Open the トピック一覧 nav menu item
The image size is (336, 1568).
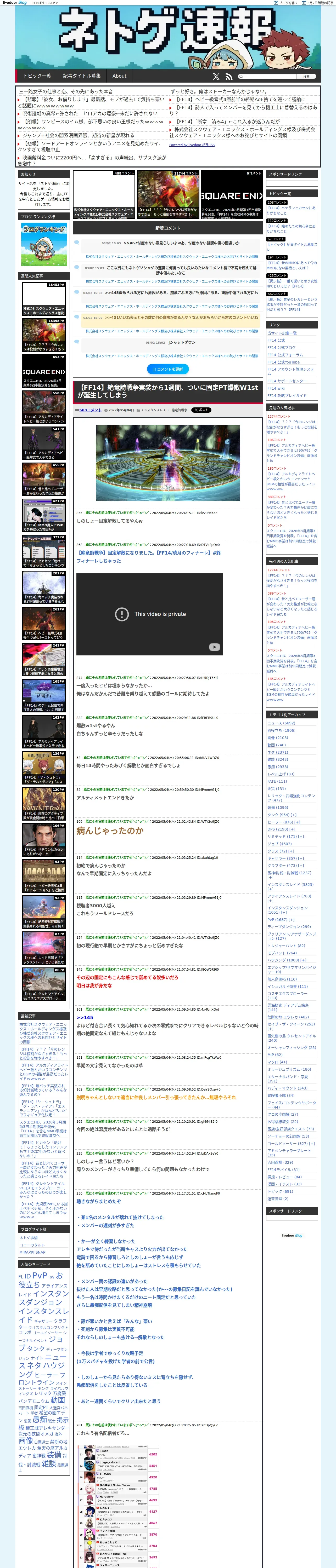click(x=37, y=76)
